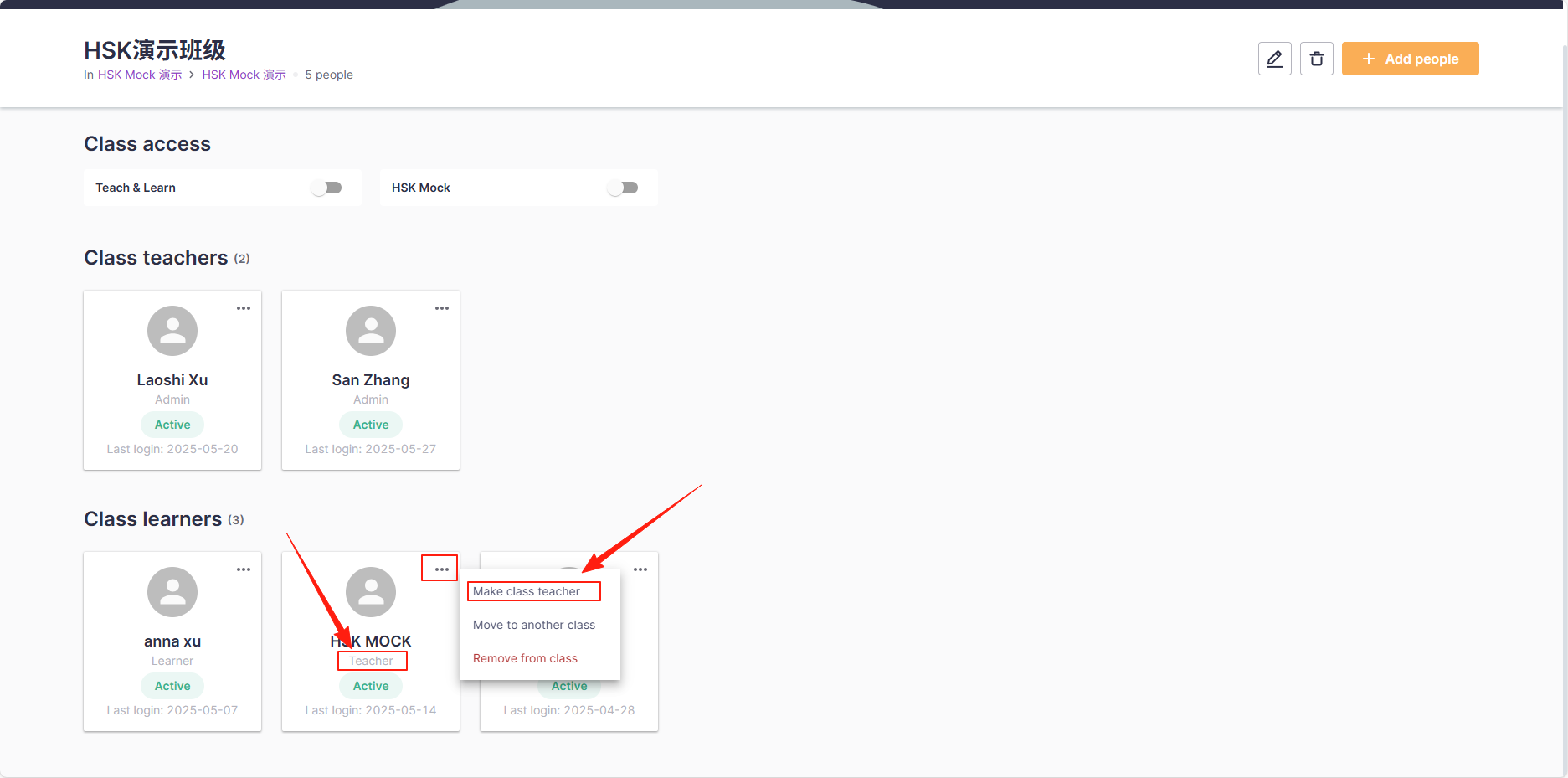Viewport: 1568px width, 778px height.
Task: Select Make class teacher from menu
Action: pos(527,591)
